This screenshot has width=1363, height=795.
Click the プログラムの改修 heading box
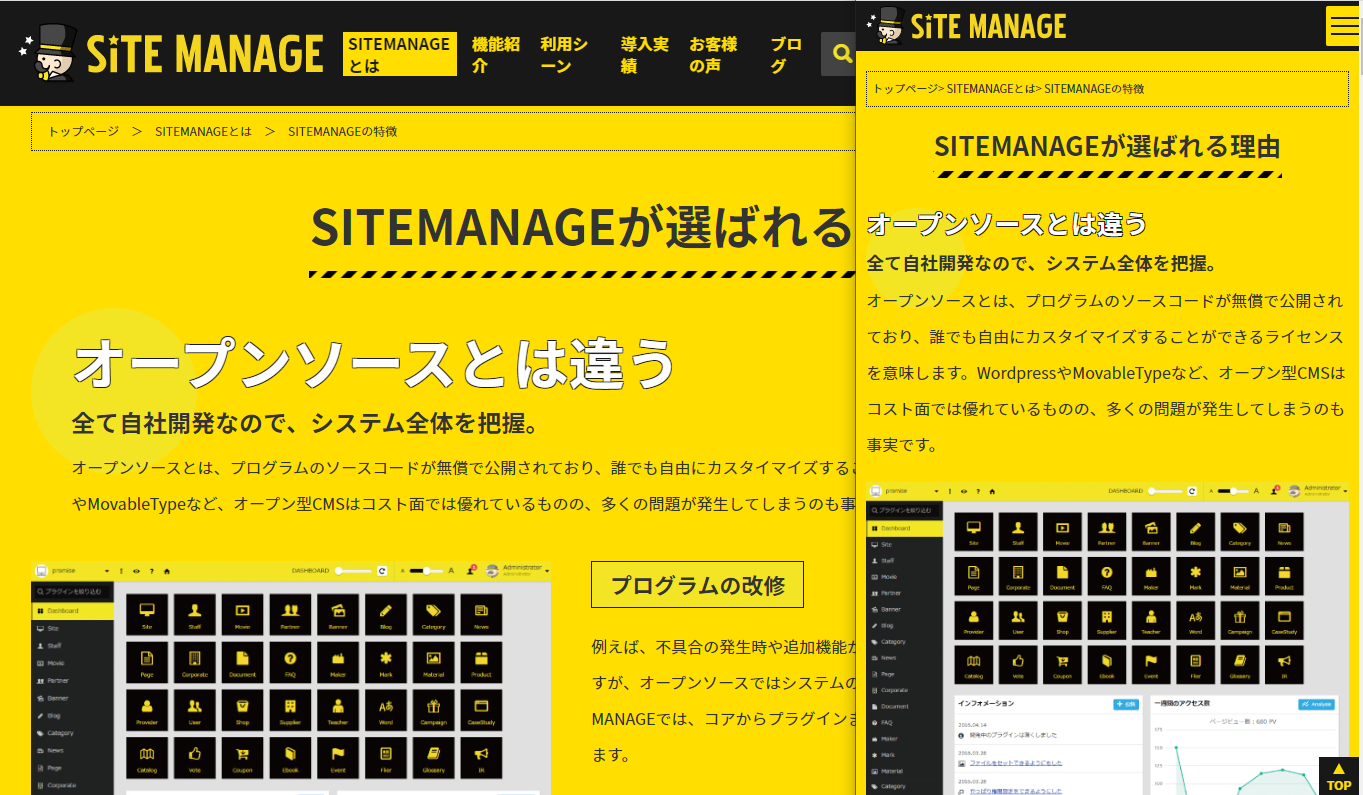[x=697, y=584]
